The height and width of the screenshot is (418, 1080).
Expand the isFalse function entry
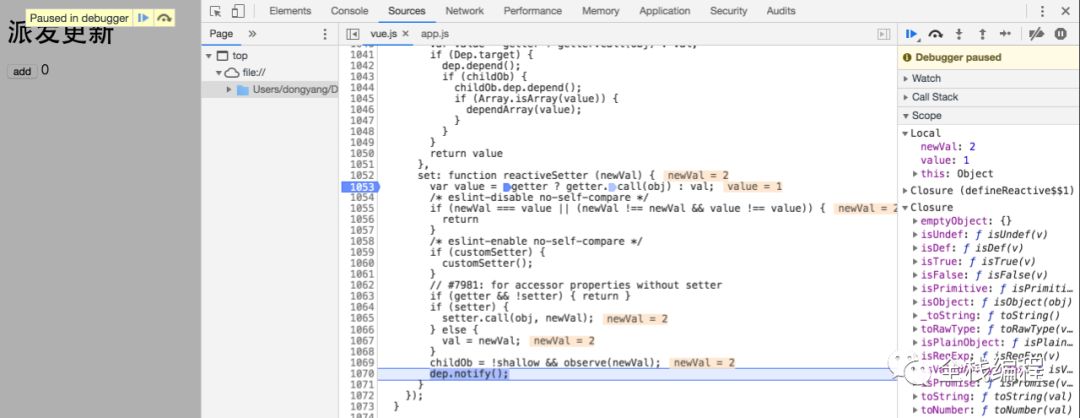(915, 275)
